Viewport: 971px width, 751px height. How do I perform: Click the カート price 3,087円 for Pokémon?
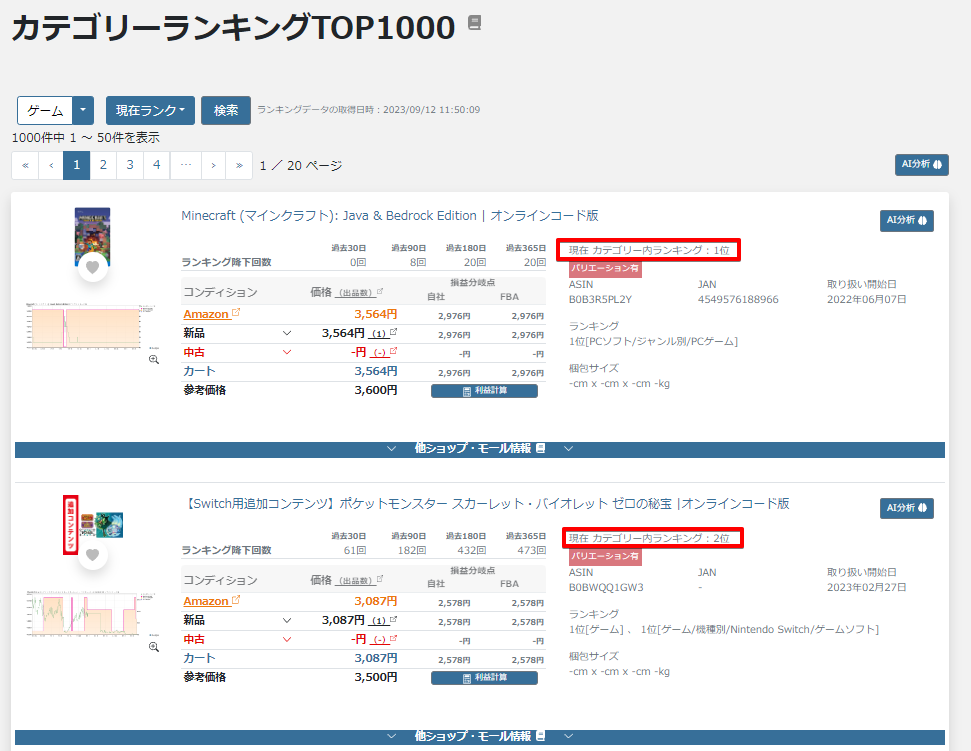(376, 658)
